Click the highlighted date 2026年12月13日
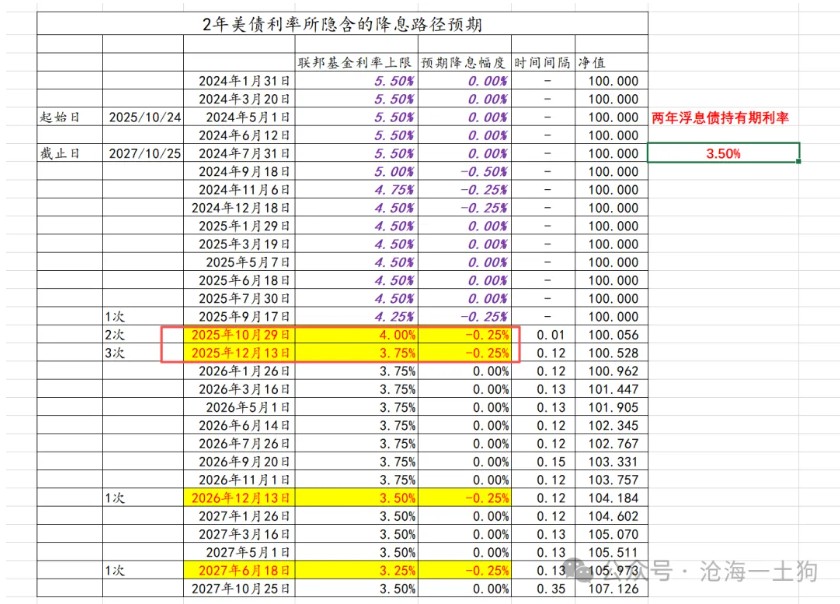This screenshot has width=840, height=604. pos(239,498)
